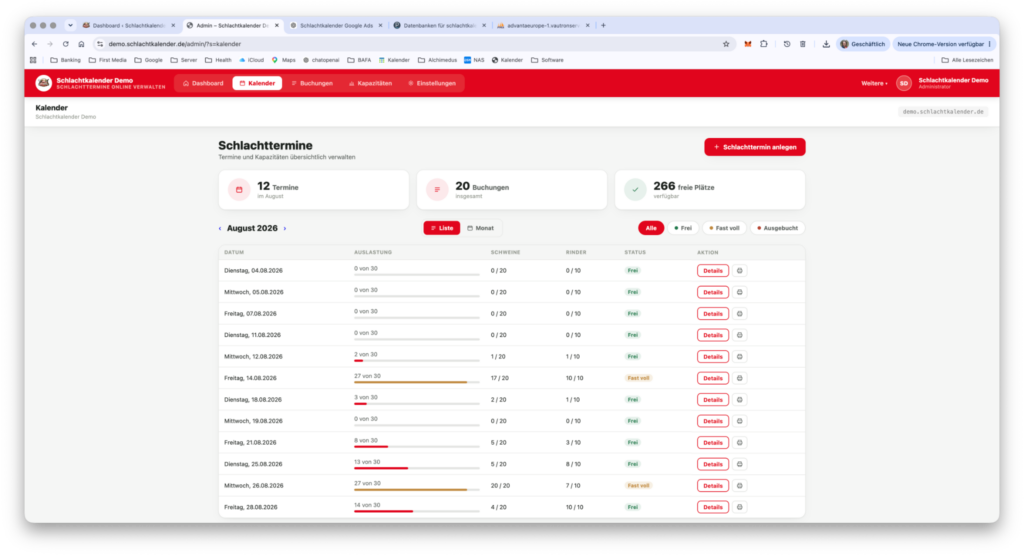Filter appointments by Fast voll status

[x=724, y=228]
